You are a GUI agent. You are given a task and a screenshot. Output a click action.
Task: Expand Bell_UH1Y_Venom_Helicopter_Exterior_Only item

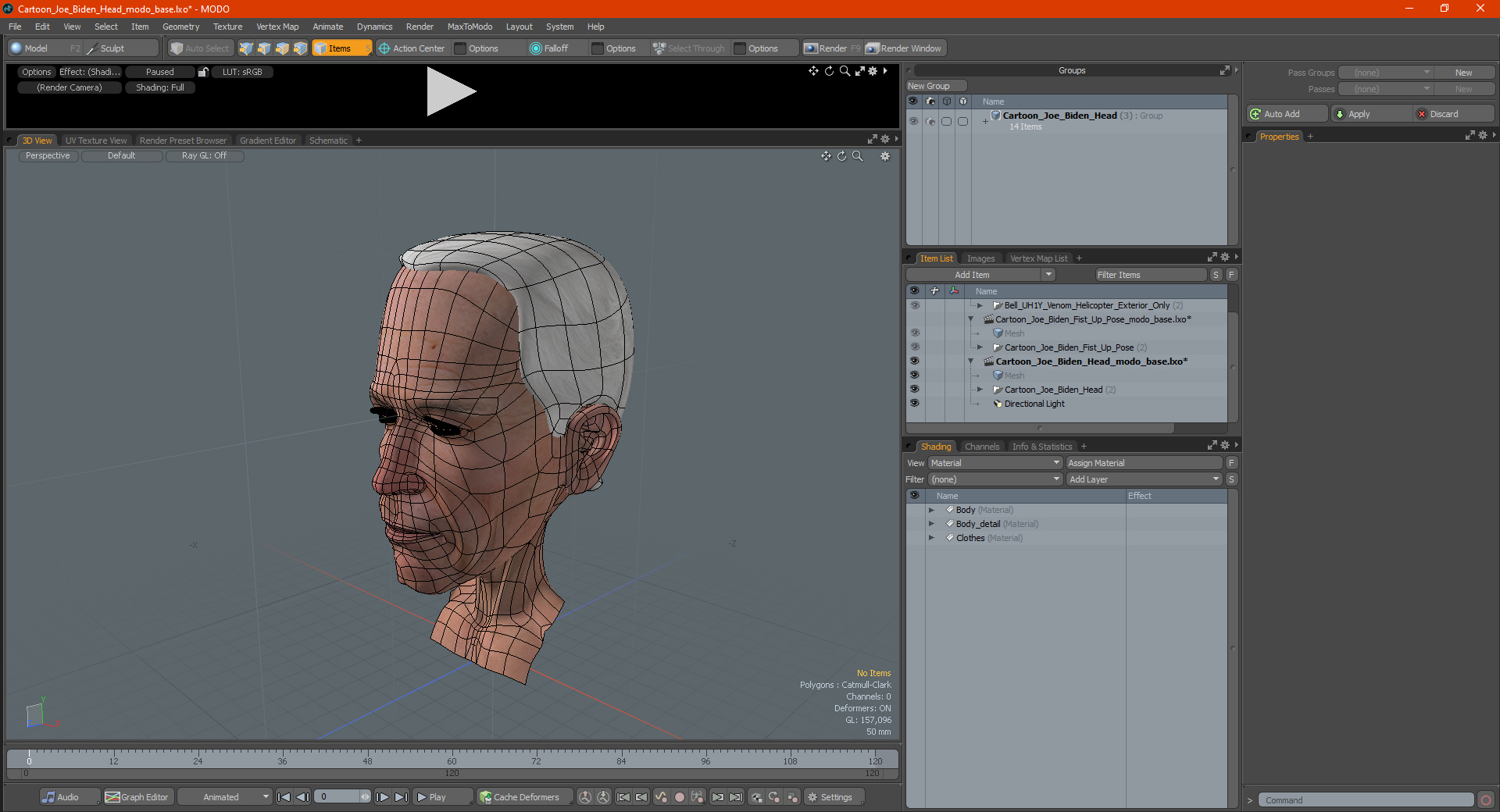tap(980, 305)
